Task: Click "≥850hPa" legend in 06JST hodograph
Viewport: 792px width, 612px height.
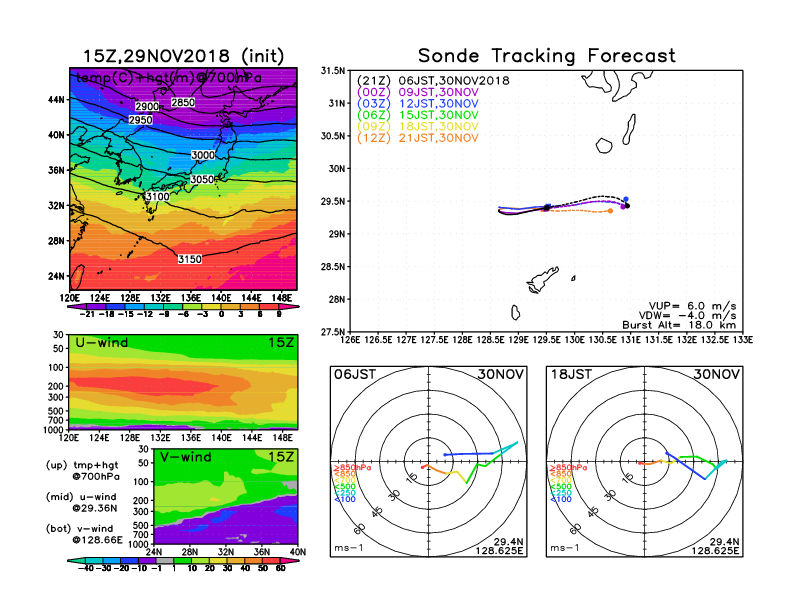Action: [352, 468]
